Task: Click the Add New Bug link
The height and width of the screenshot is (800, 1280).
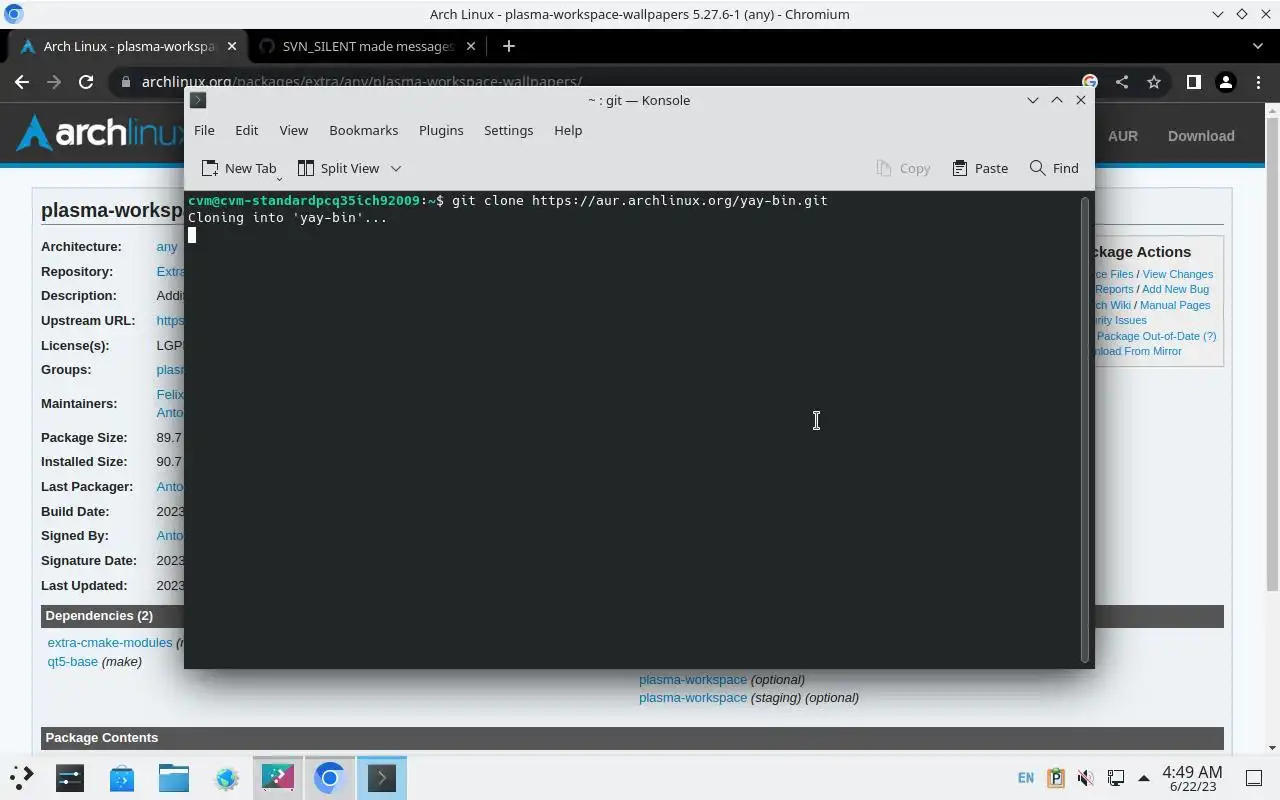Action: (x=1175, y=289)
